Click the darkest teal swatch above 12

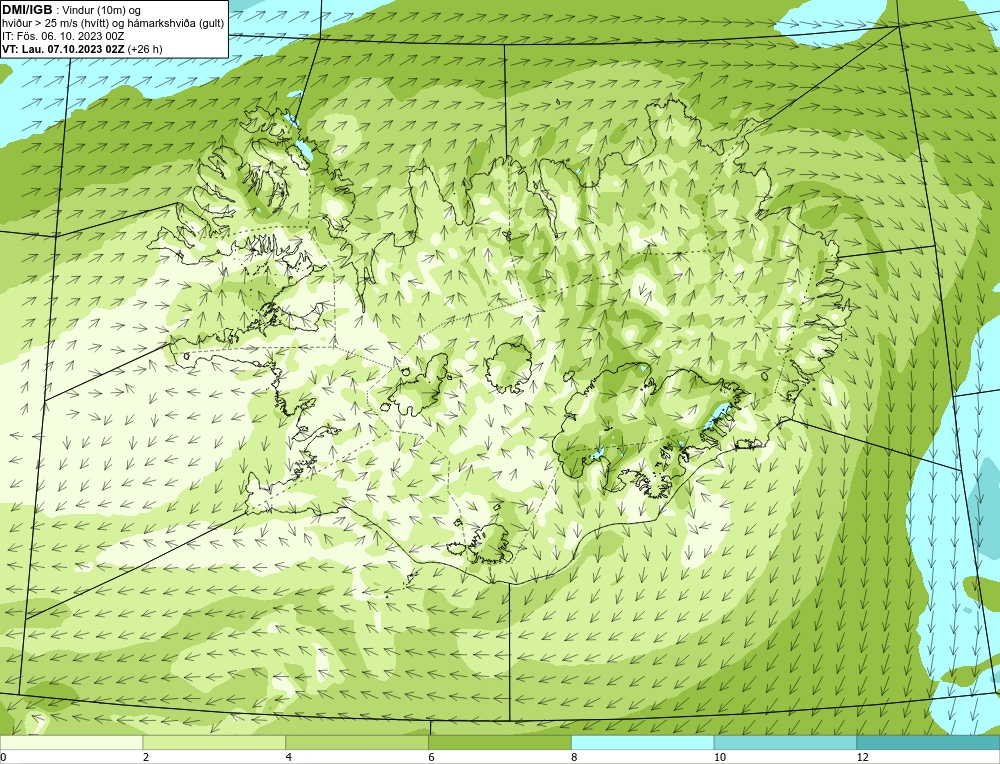point(929,743)
